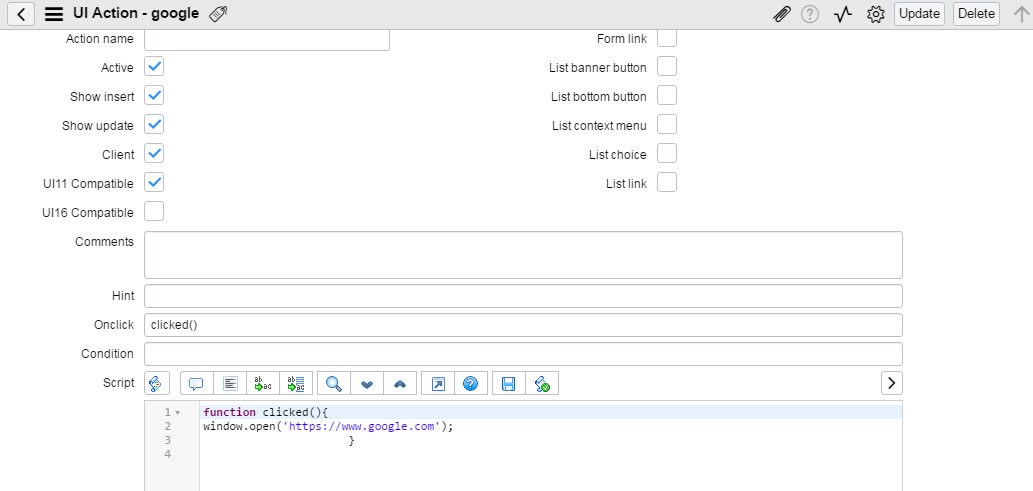The image size is (1033, 491).
Task: Toggle comment icon in script toolbar
Action: (196, 384)
